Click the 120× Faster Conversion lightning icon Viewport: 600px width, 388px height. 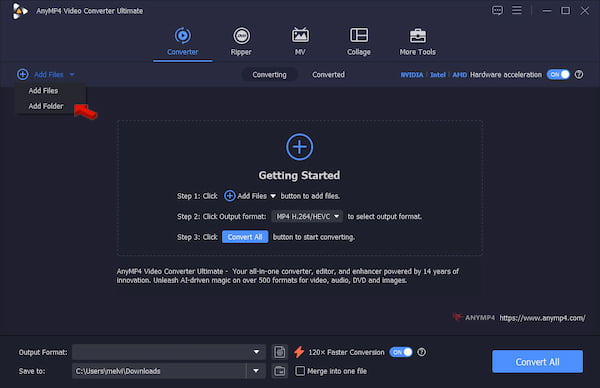pos(299,352)
